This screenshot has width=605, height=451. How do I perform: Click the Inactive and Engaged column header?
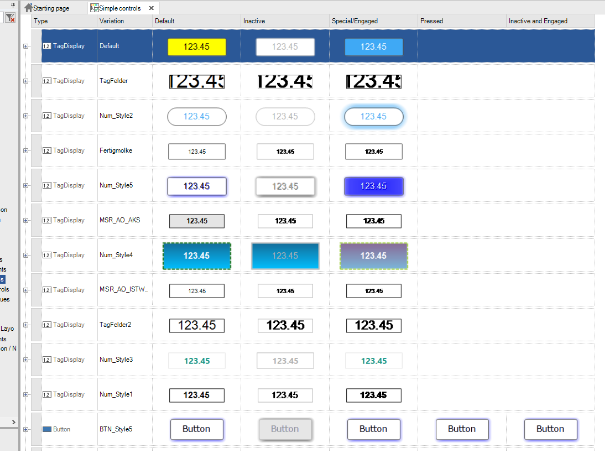pos(550,21)
